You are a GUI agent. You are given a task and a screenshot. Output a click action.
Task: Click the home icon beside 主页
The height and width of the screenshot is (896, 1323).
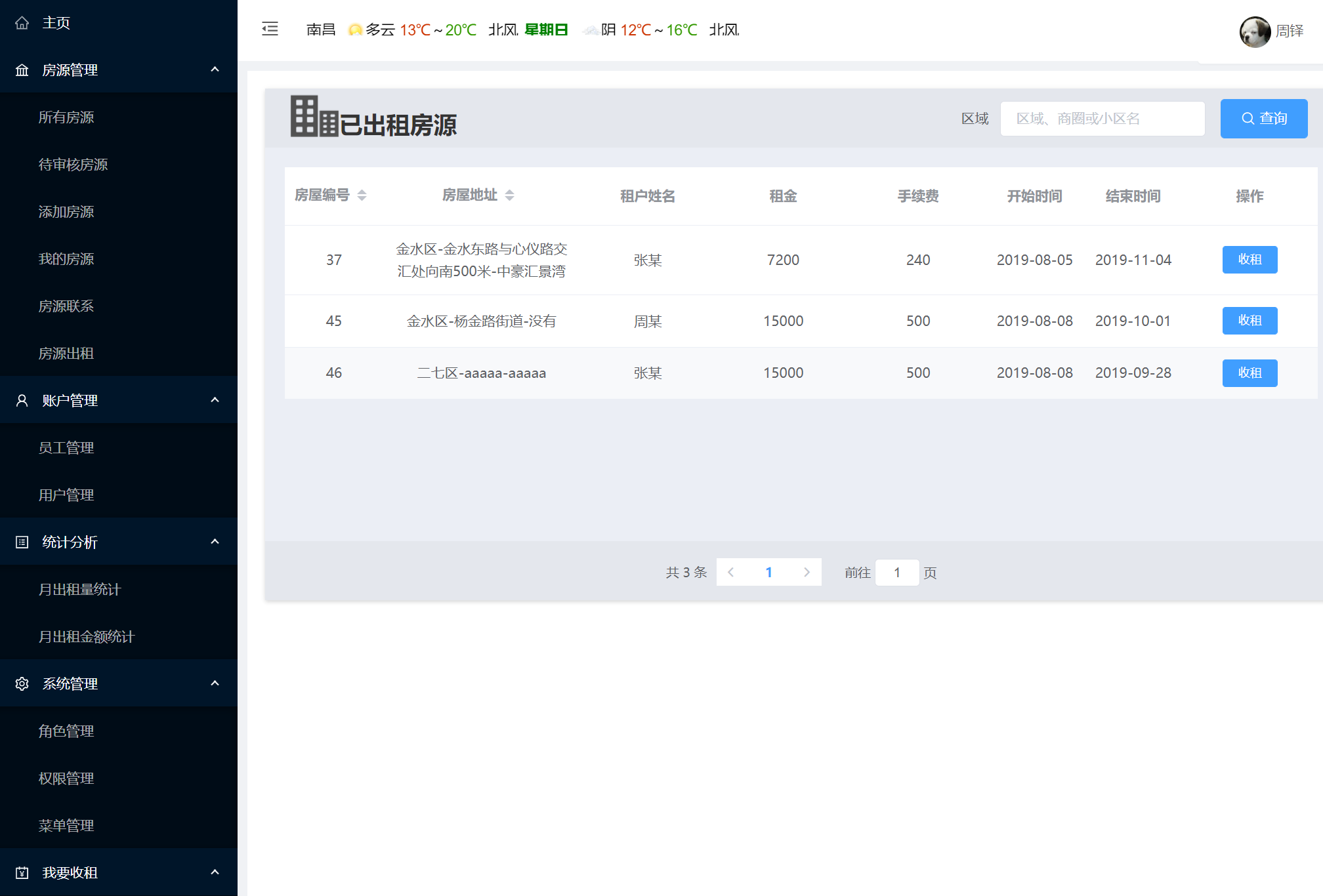coord(22,23)
